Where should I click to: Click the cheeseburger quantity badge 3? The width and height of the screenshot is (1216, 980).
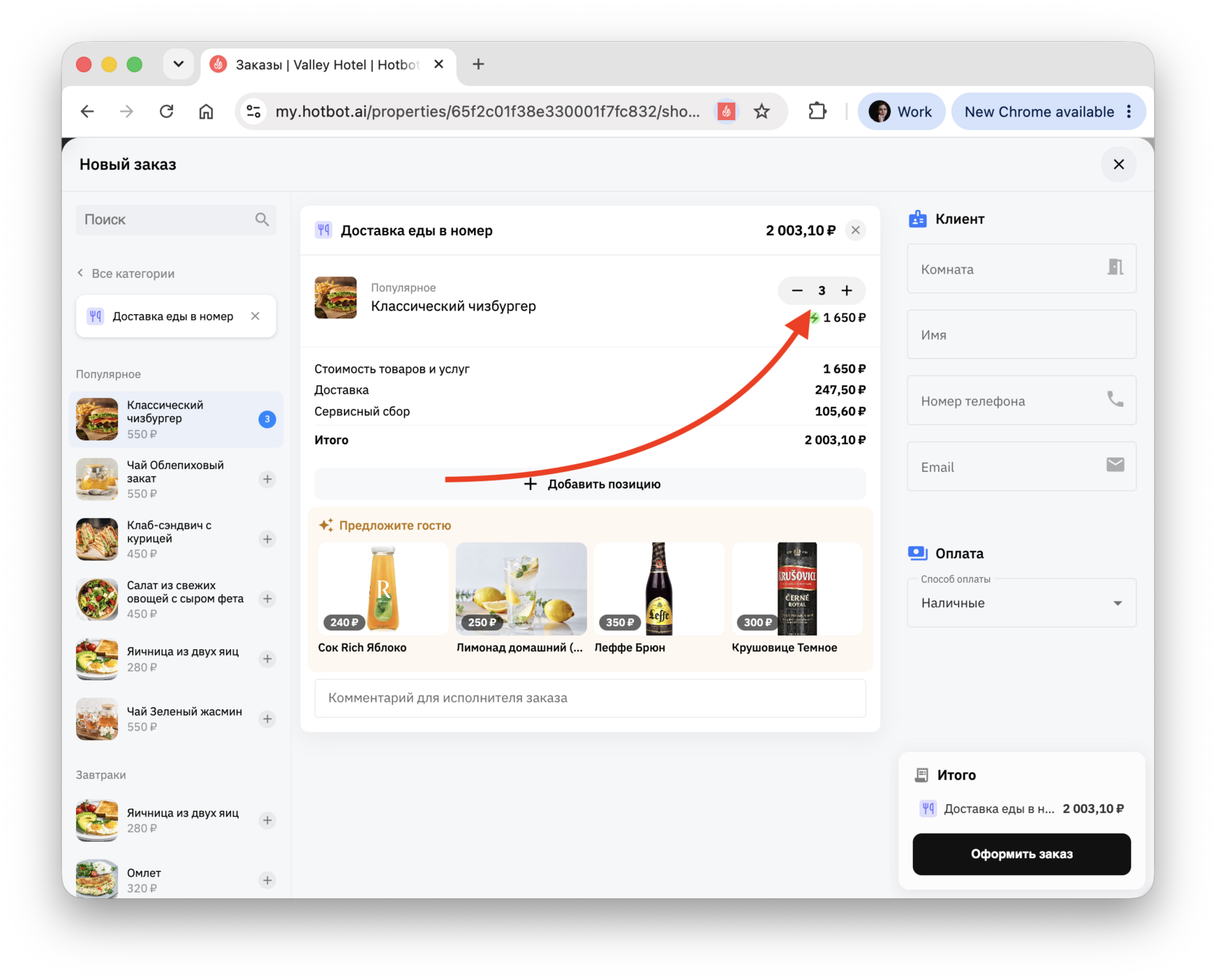click(267, 419)
